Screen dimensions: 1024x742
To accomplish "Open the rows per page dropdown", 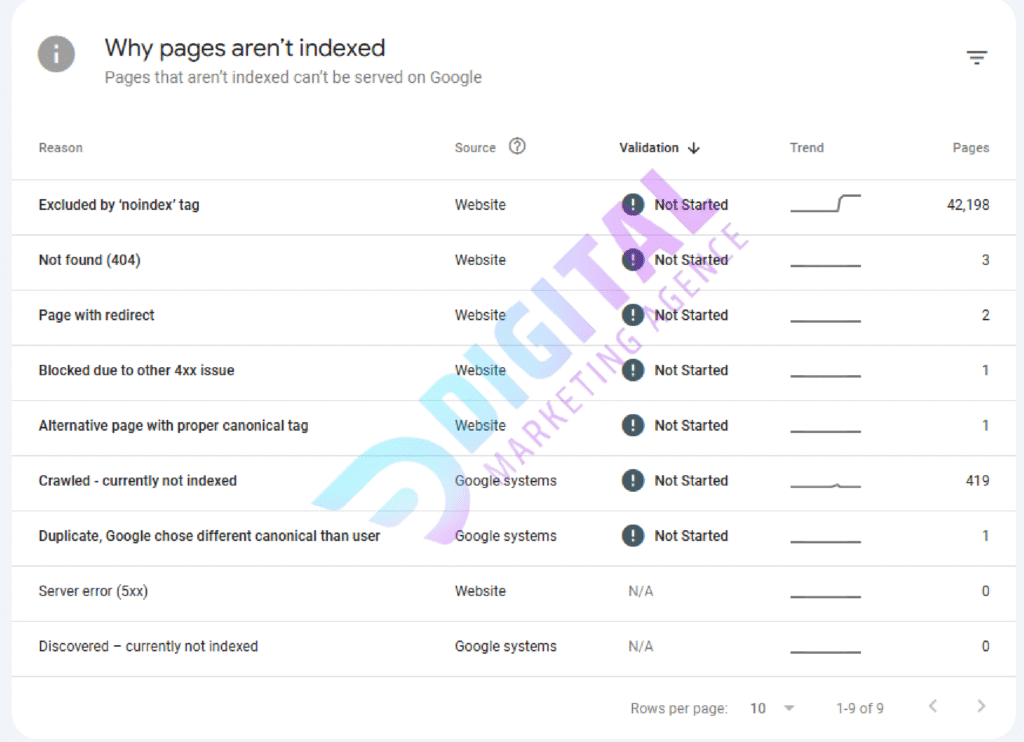I will (x=770, y=708).
